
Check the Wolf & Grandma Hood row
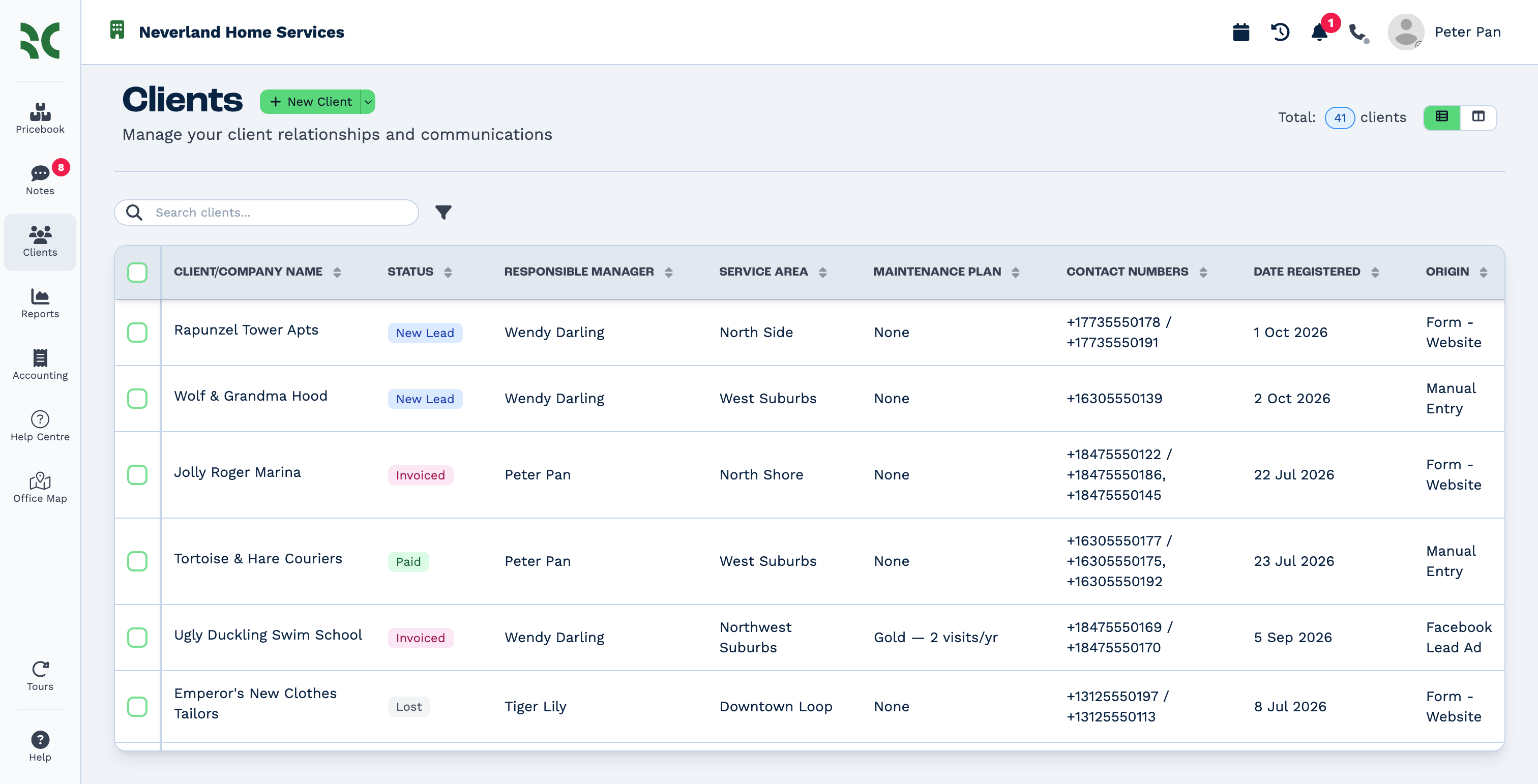click(x=137, y=398)
